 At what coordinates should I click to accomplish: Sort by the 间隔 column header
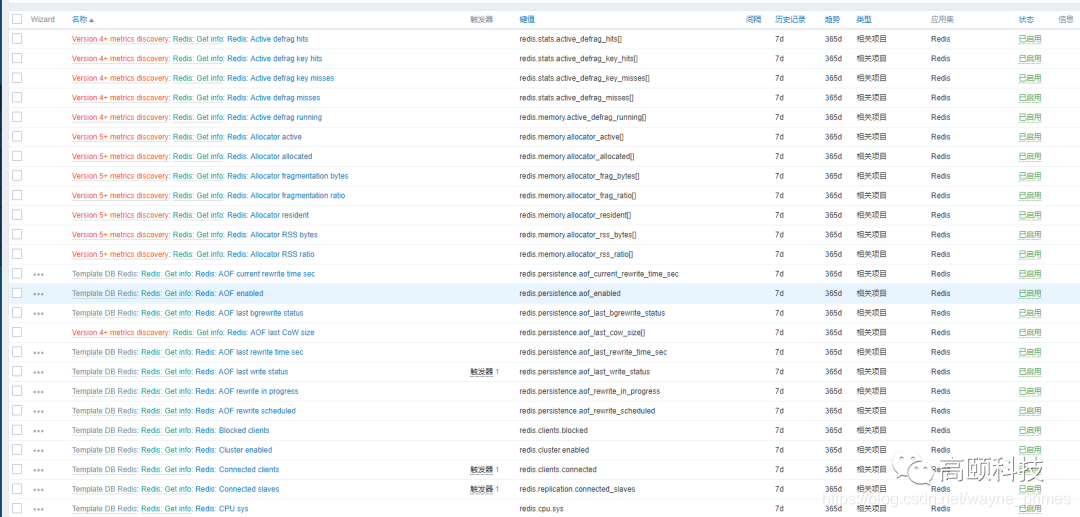click(754, 20)
